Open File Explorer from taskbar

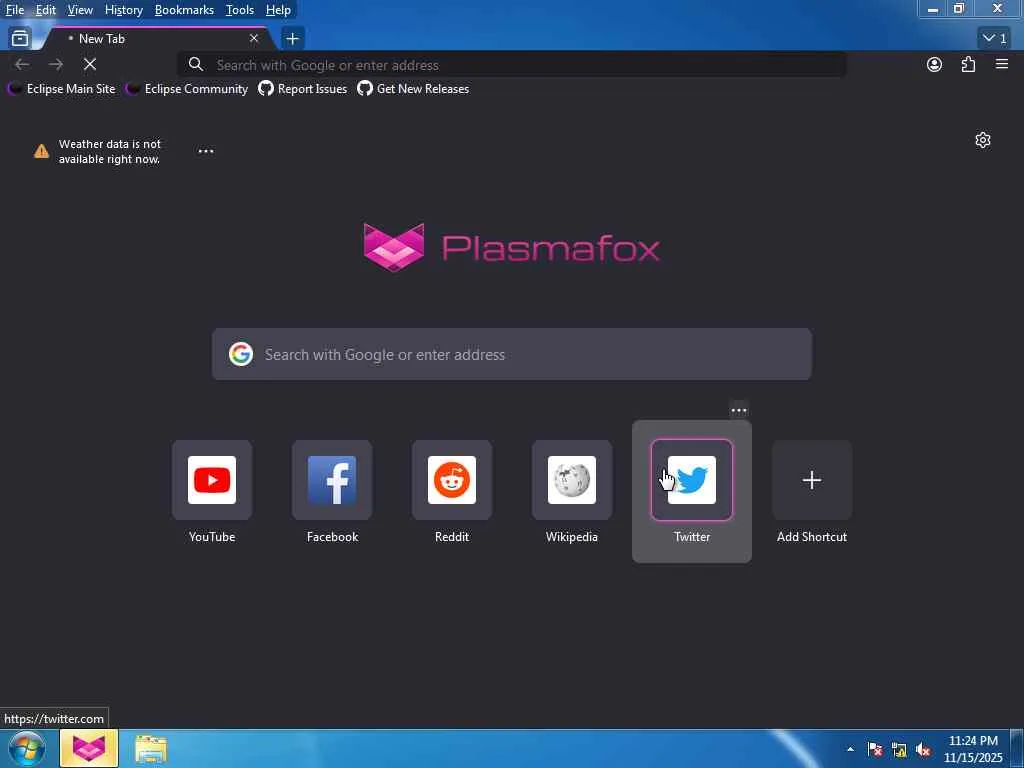(151, 748)
